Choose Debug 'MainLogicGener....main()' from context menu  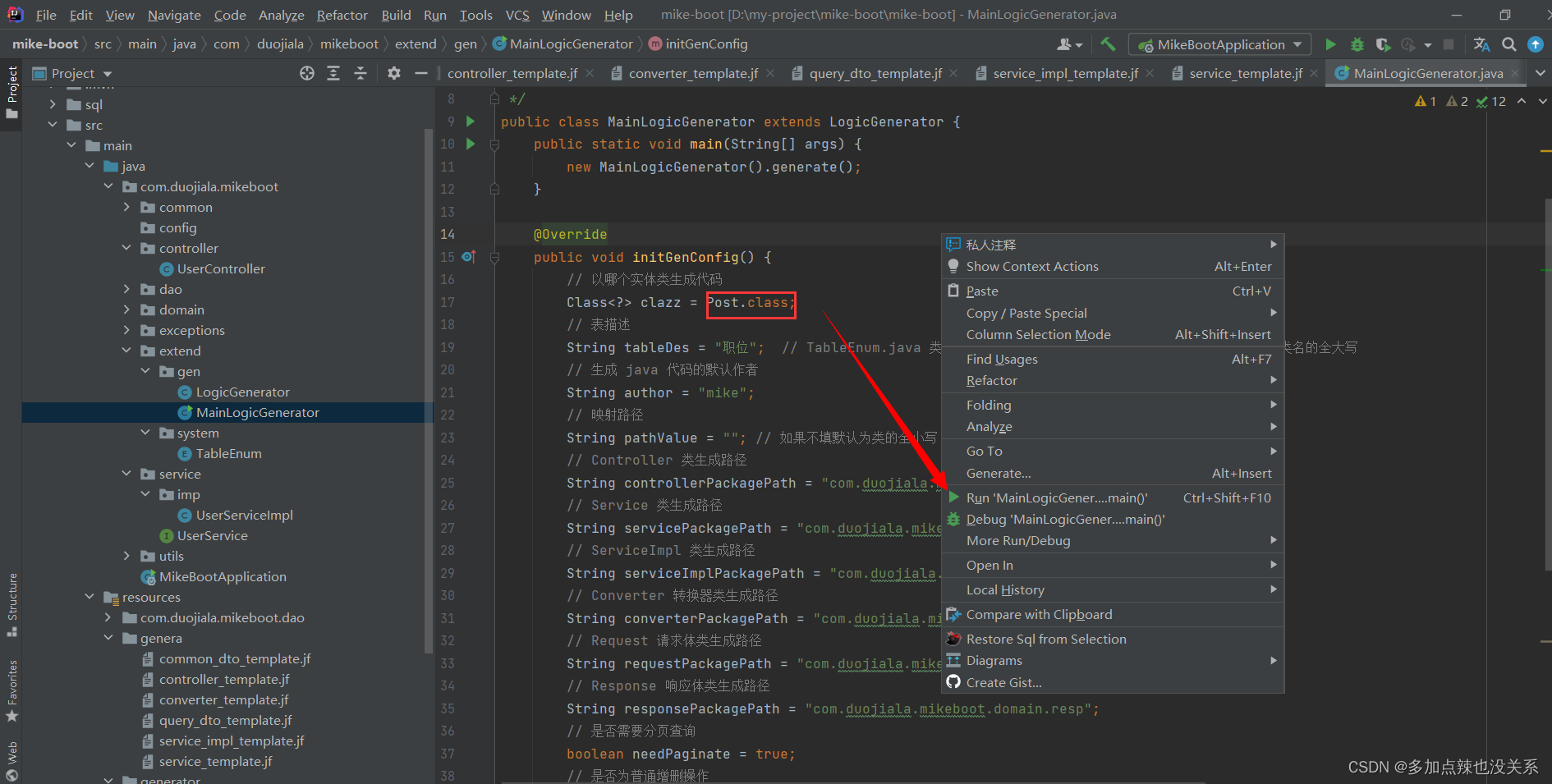[x=1113, y=519]
